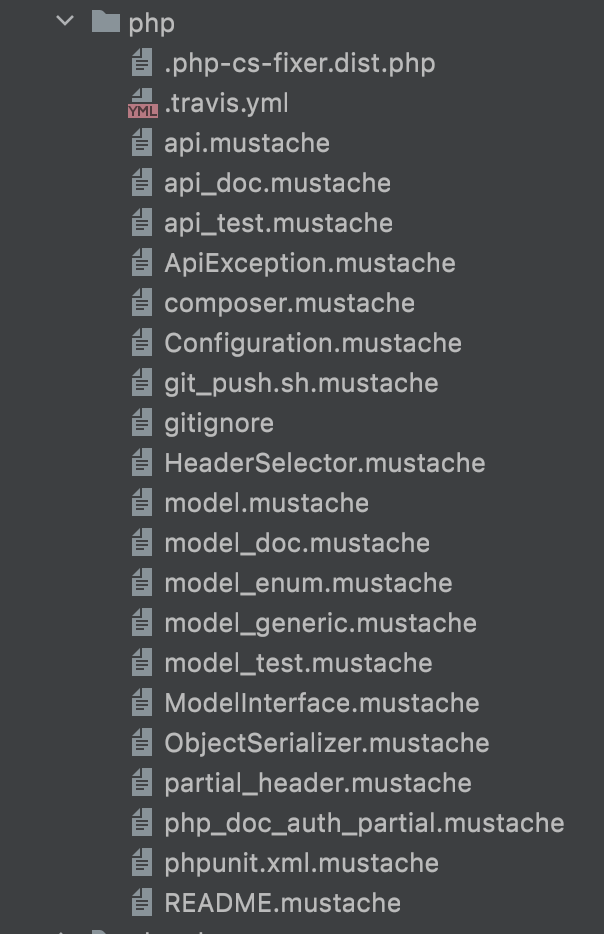This screenshot has height=934, width=604.
Task: Click the file icon next to api.mustache
Action: pos(142,143)
